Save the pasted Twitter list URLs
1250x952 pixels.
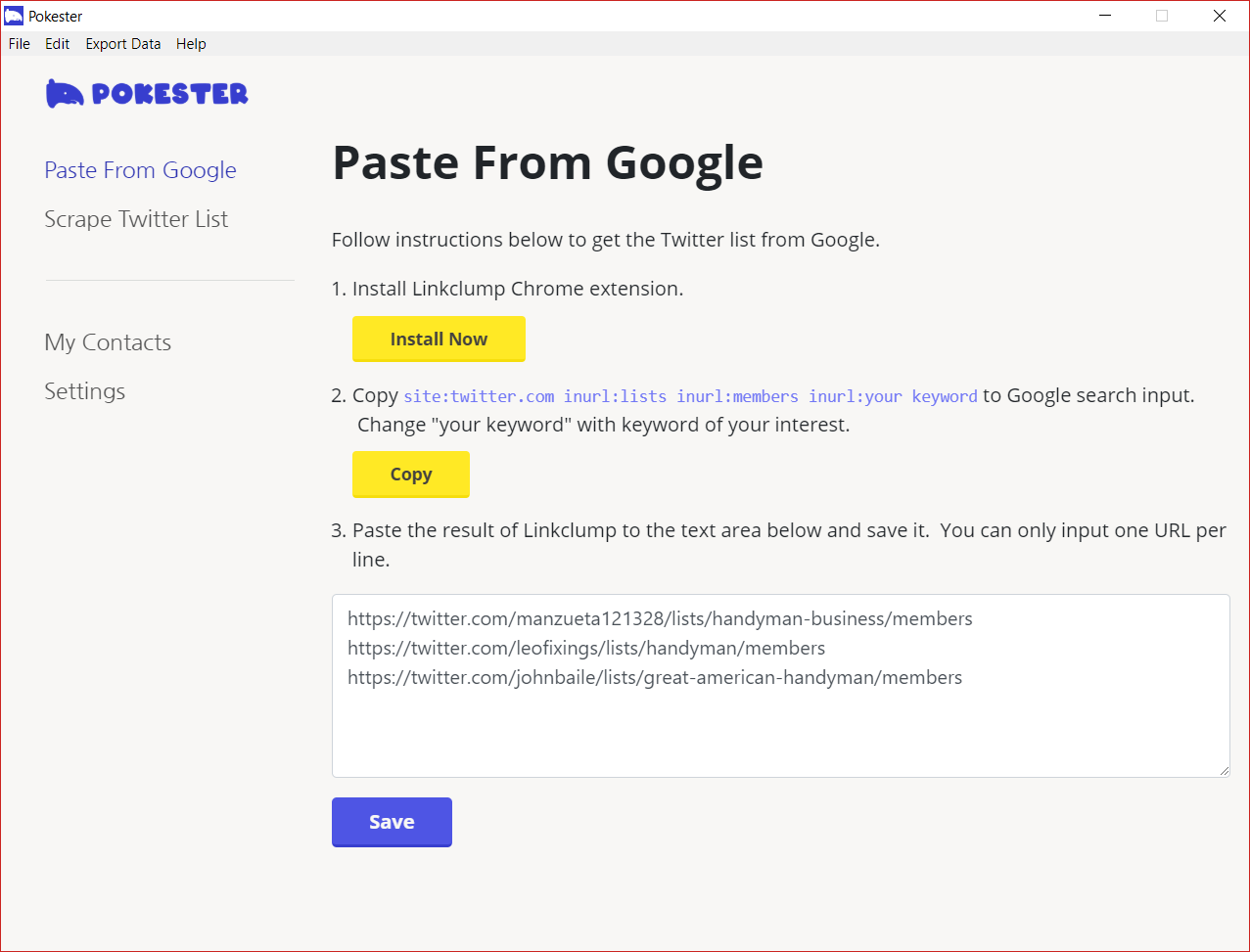(392, 822)
